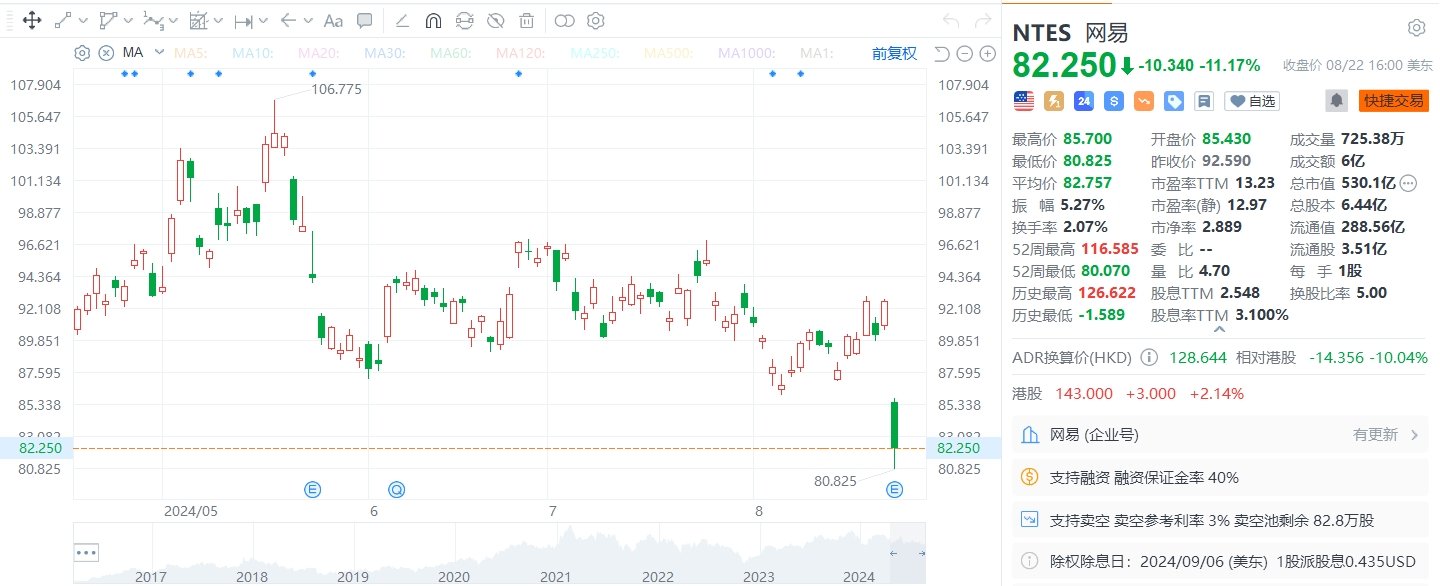Expand 总市值 more options ellipsis
Screen dimensions: 1440x586
[1408, 183]
